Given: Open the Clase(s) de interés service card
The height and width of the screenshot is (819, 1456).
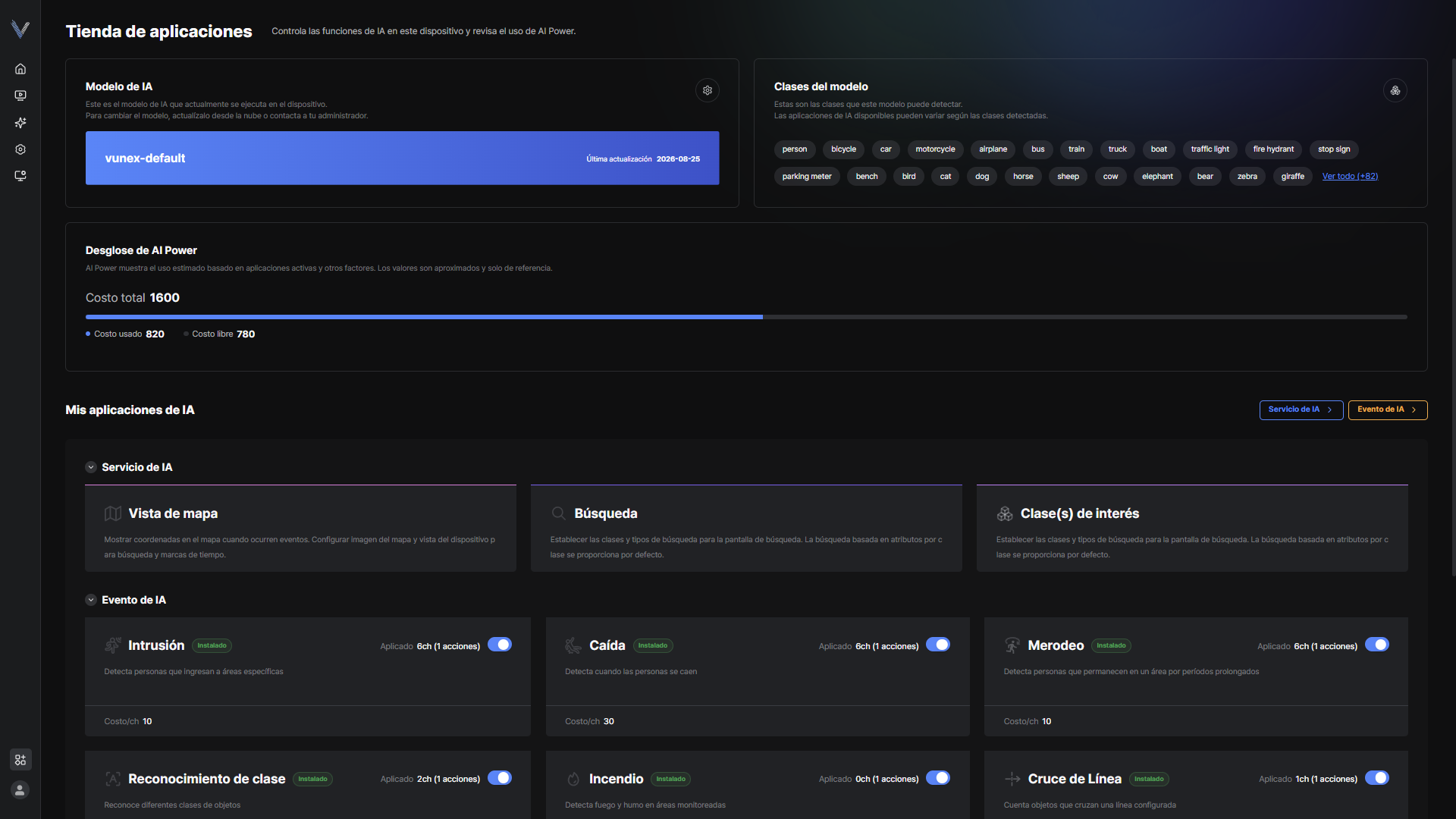Looking at the screenshot, I should pyautogui.click(x=1192, y=529).
